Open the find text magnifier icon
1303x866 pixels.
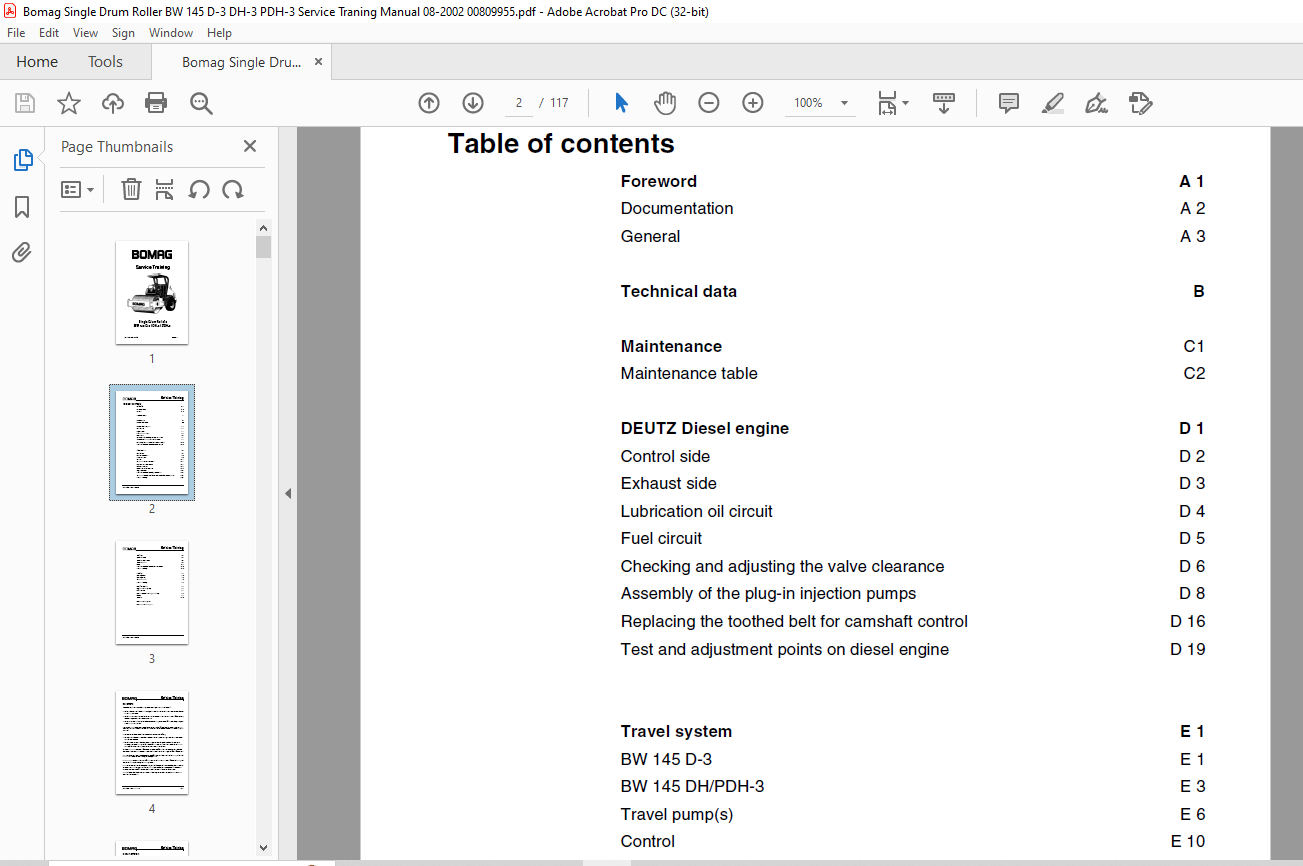(x=201, y=103)
